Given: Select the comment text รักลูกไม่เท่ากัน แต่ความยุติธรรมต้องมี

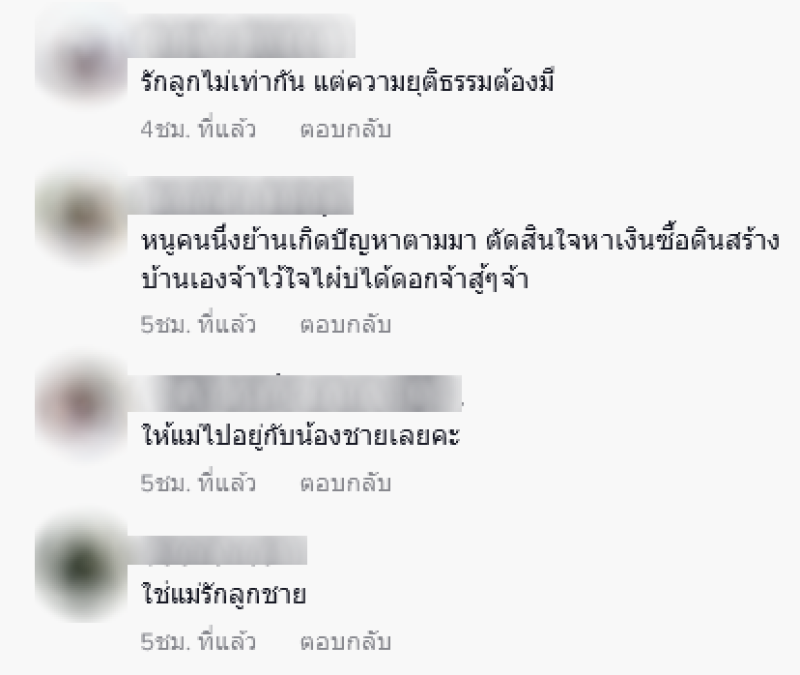Looking at the screenshot, I should pyautogui.click(x=347, y=82).
